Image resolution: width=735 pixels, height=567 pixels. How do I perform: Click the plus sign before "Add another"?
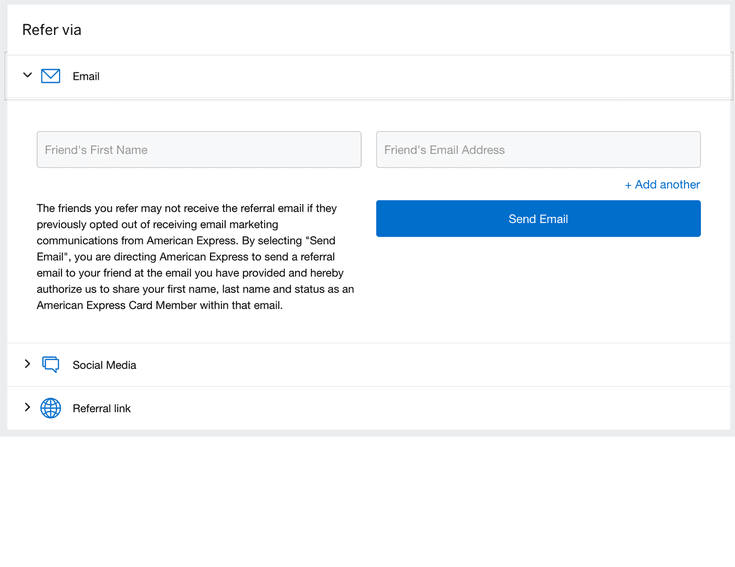(629, 185)
